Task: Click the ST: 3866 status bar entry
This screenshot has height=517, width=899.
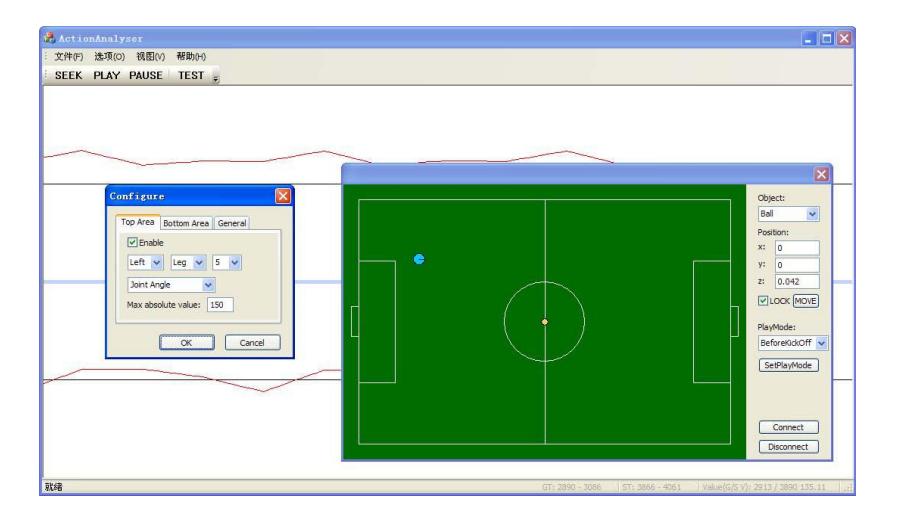Action: pos(651,487)
